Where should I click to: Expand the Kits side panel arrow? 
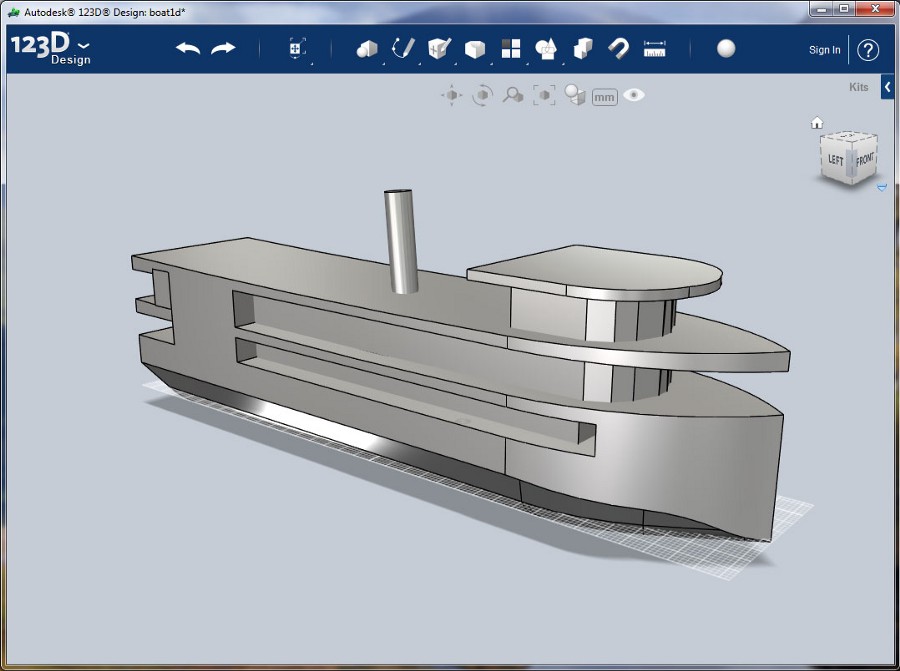pyautogui.click(x=887, y=88)
